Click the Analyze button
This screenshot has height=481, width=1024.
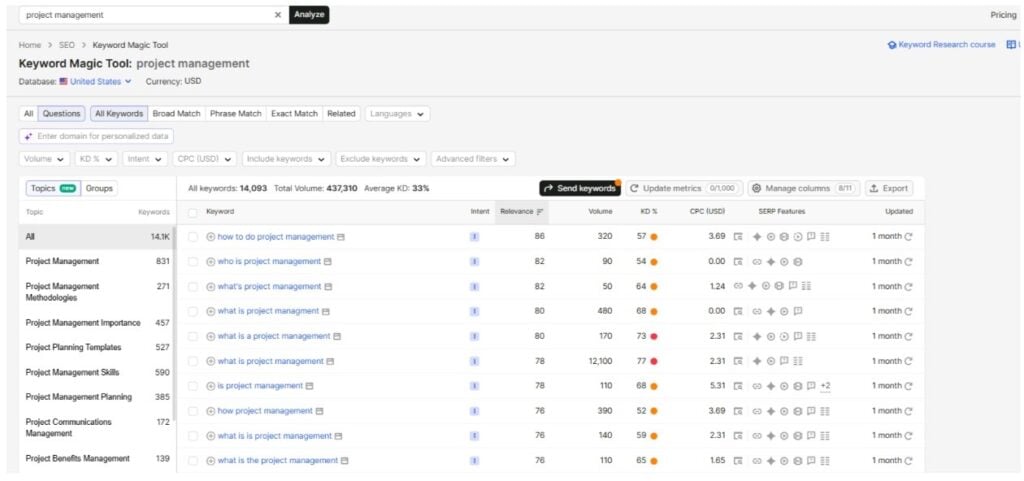(309, 14)
